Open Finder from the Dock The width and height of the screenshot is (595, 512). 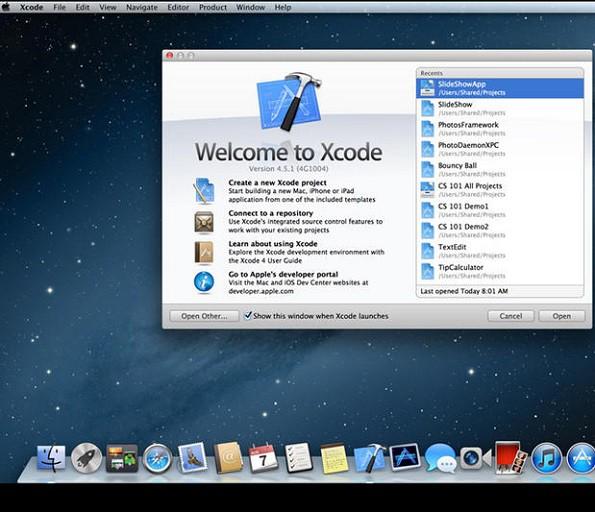(51, 458)
